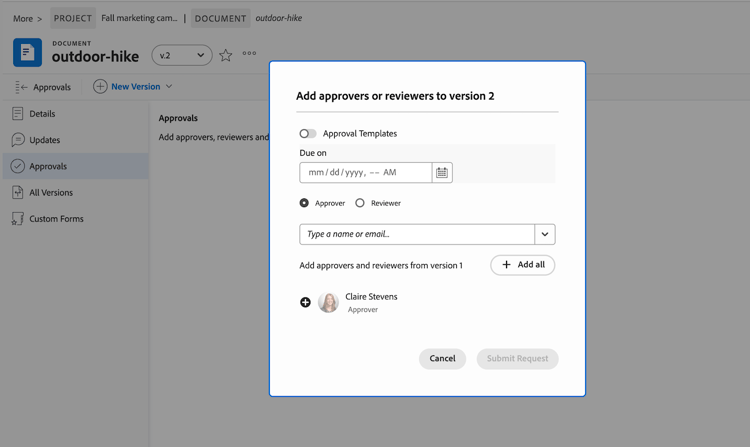The height and width of the screenshot is (447, 750).
Task: Click the Add all button
Action: click(522, 265)
